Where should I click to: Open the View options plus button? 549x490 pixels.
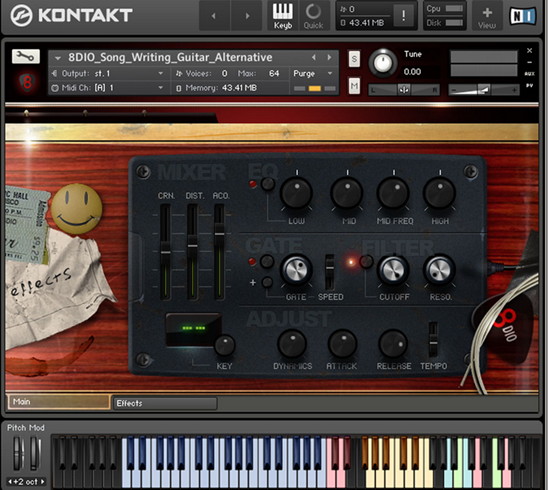(487, 15)
